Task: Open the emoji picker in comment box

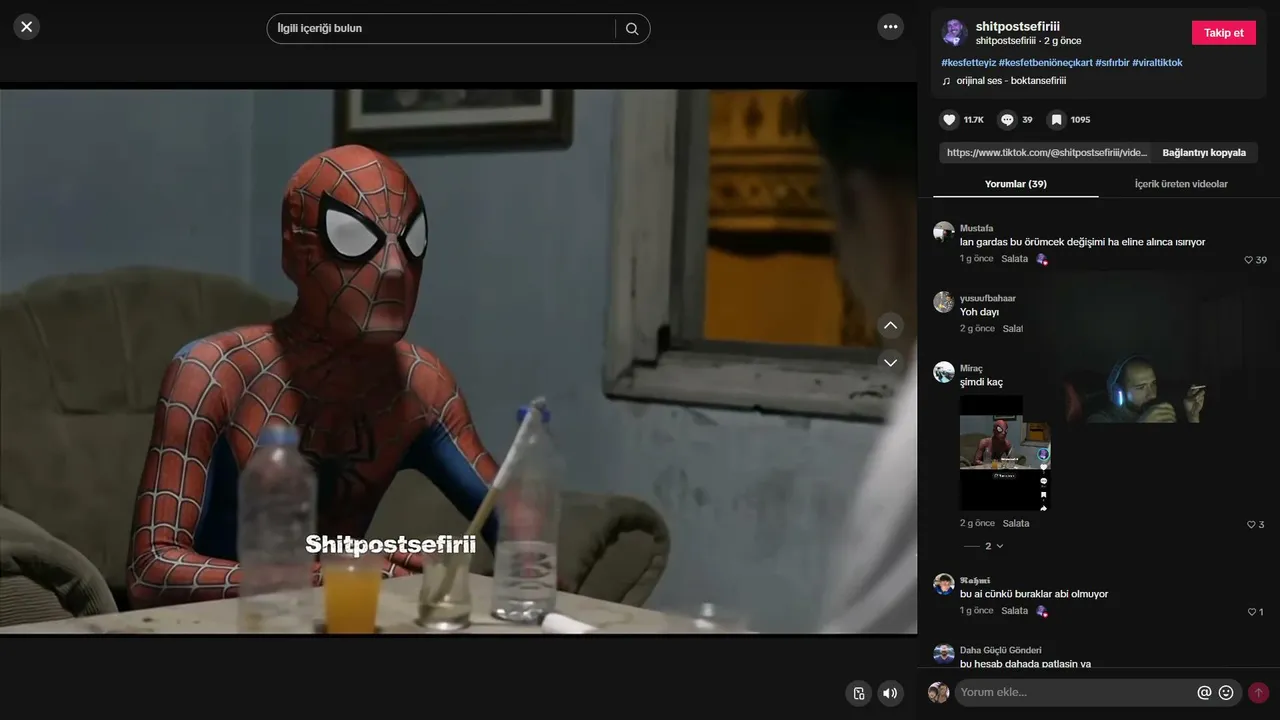Action: (x=1226, y=692)
